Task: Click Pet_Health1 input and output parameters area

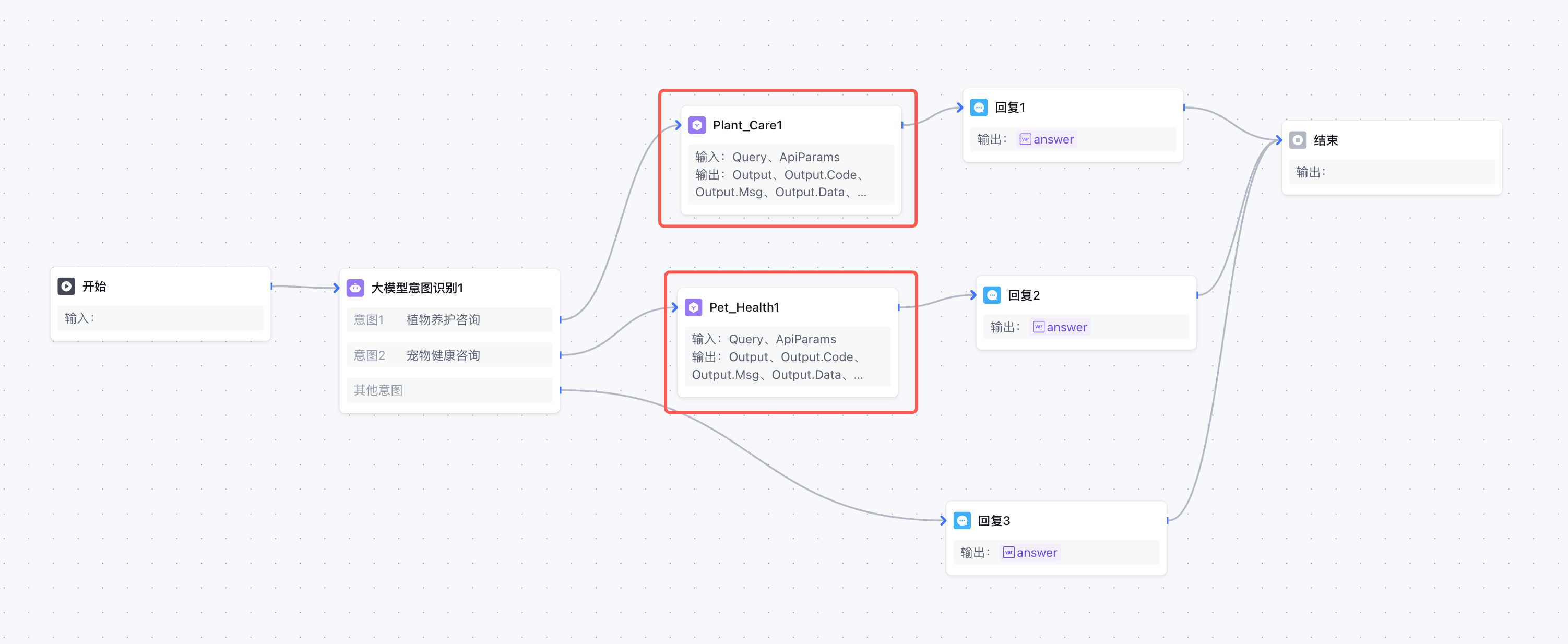Action: (787, 356)
